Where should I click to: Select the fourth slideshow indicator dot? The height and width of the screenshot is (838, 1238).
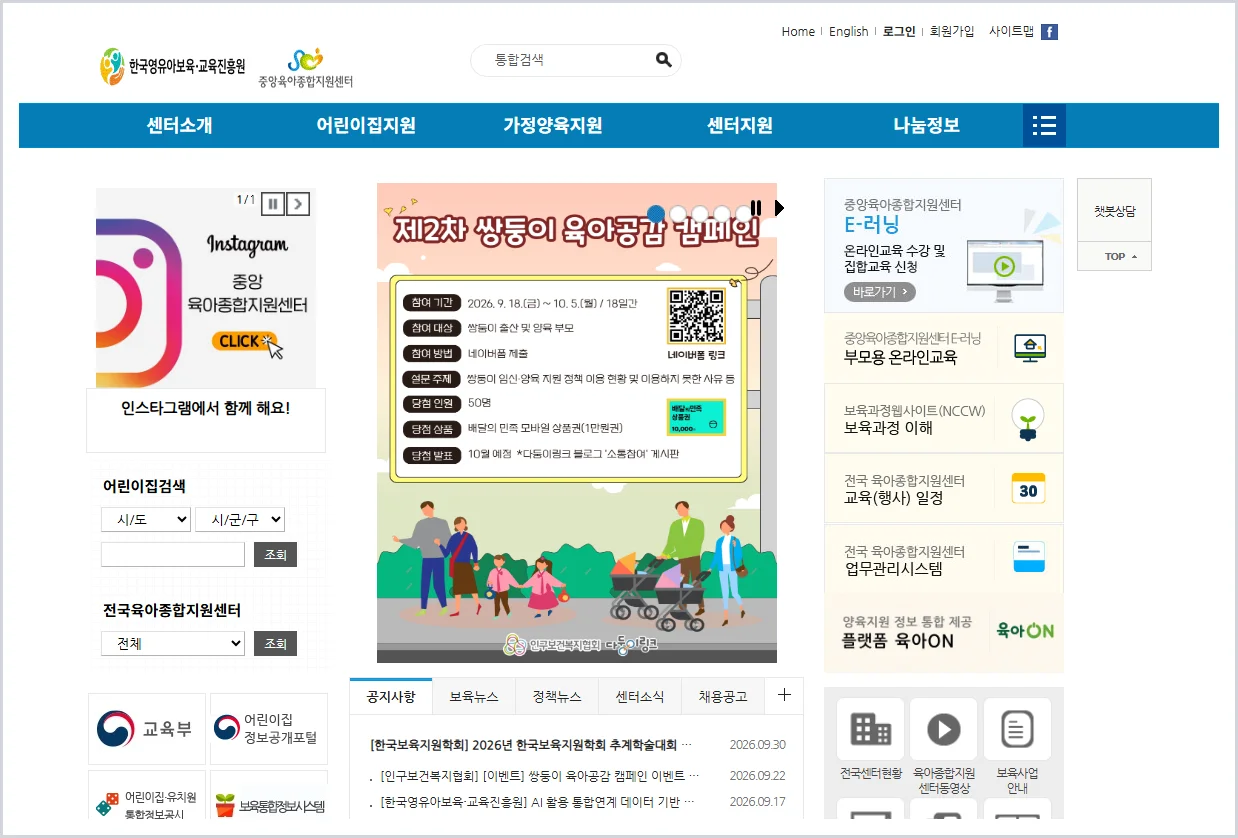click(722, 213)
